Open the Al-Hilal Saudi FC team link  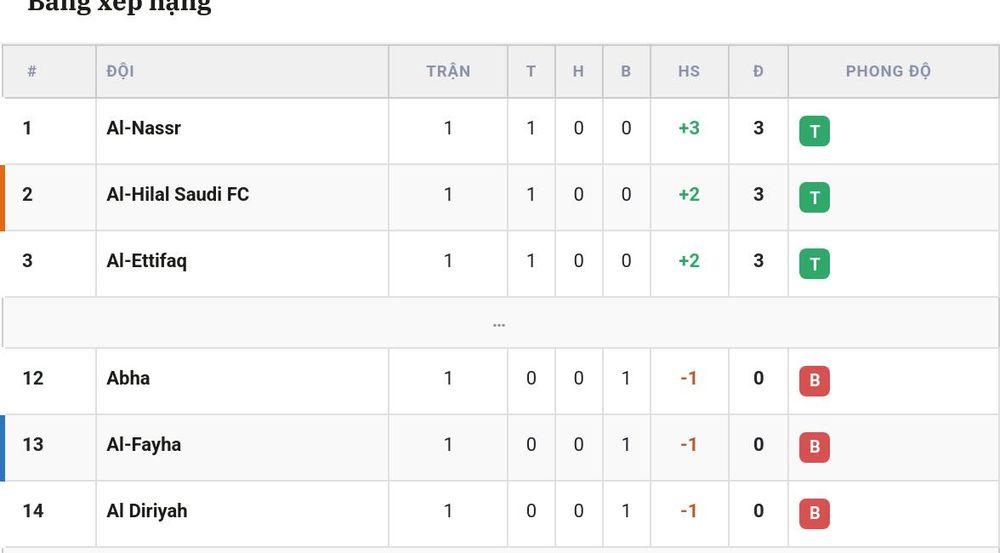pos(177,195)
